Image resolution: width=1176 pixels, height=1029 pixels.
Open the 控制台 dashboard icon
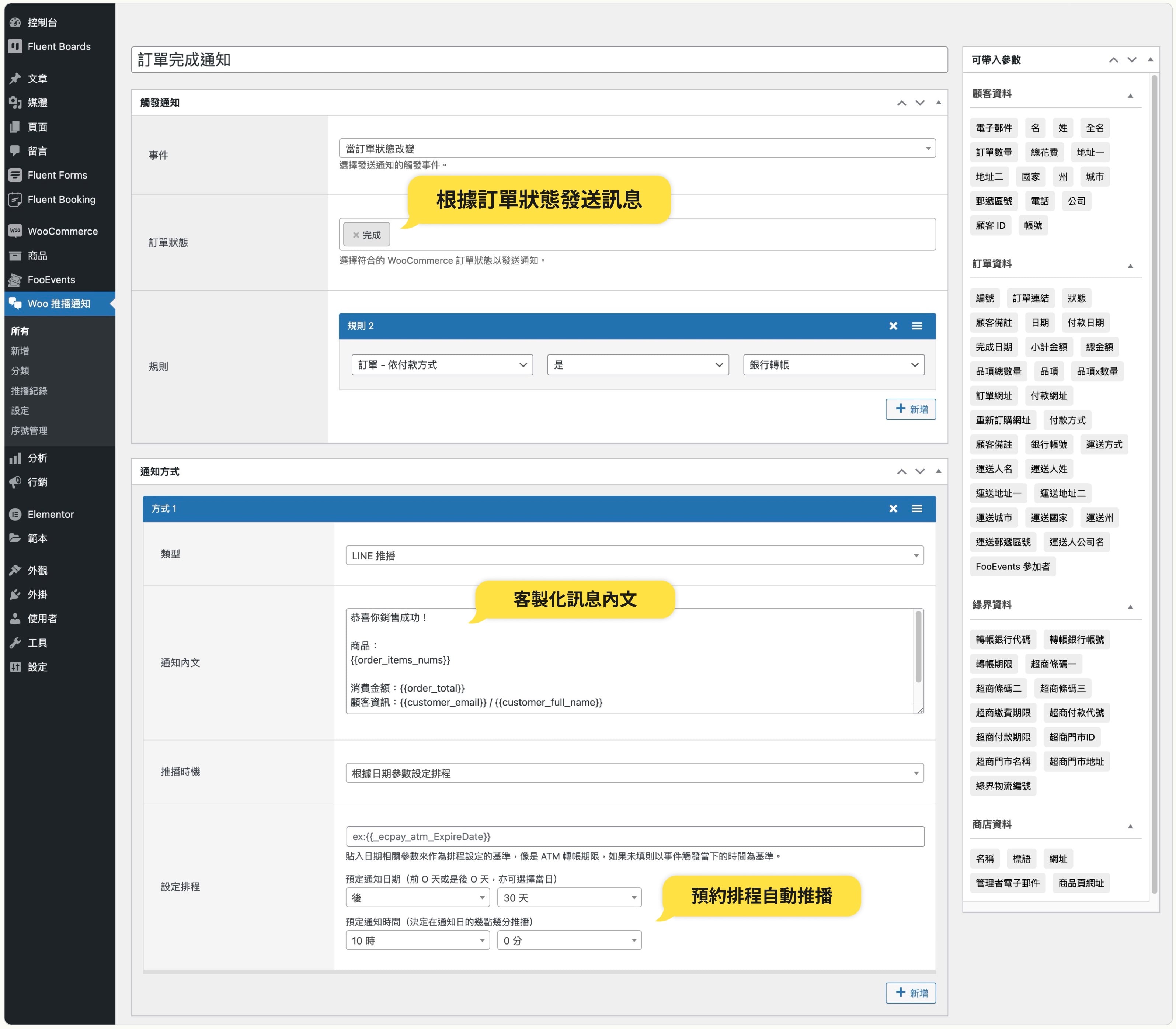pos(15,22)
